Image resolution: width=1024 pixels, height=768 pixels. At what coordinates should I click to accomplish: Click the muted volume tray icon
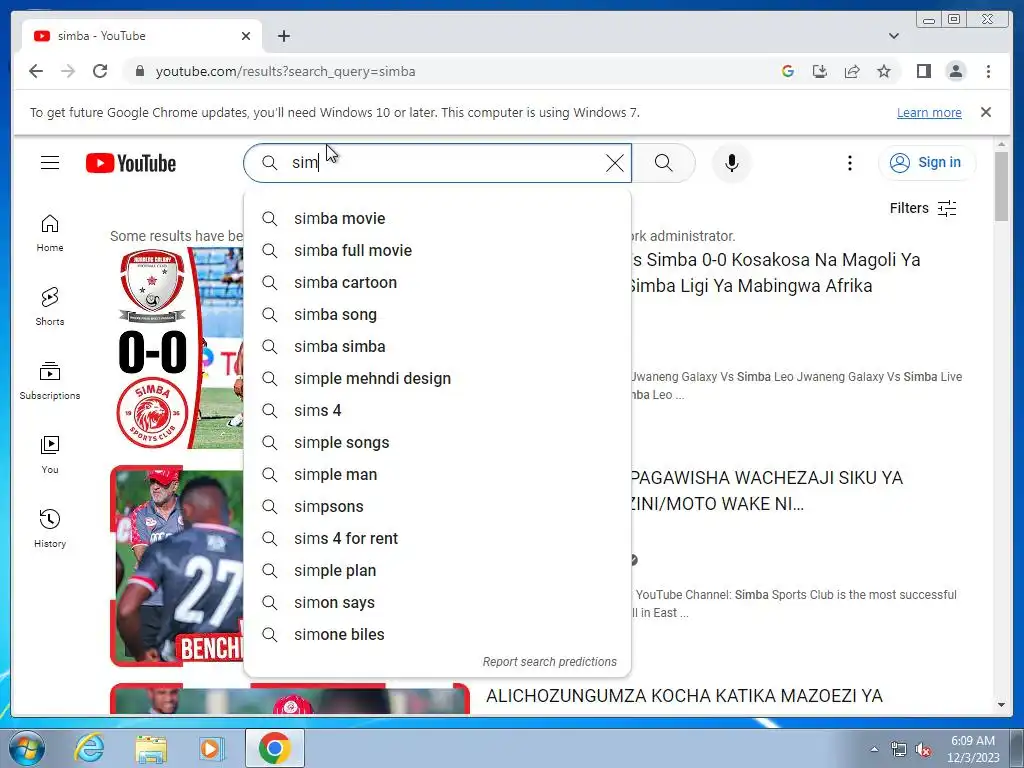coord(922,750)
